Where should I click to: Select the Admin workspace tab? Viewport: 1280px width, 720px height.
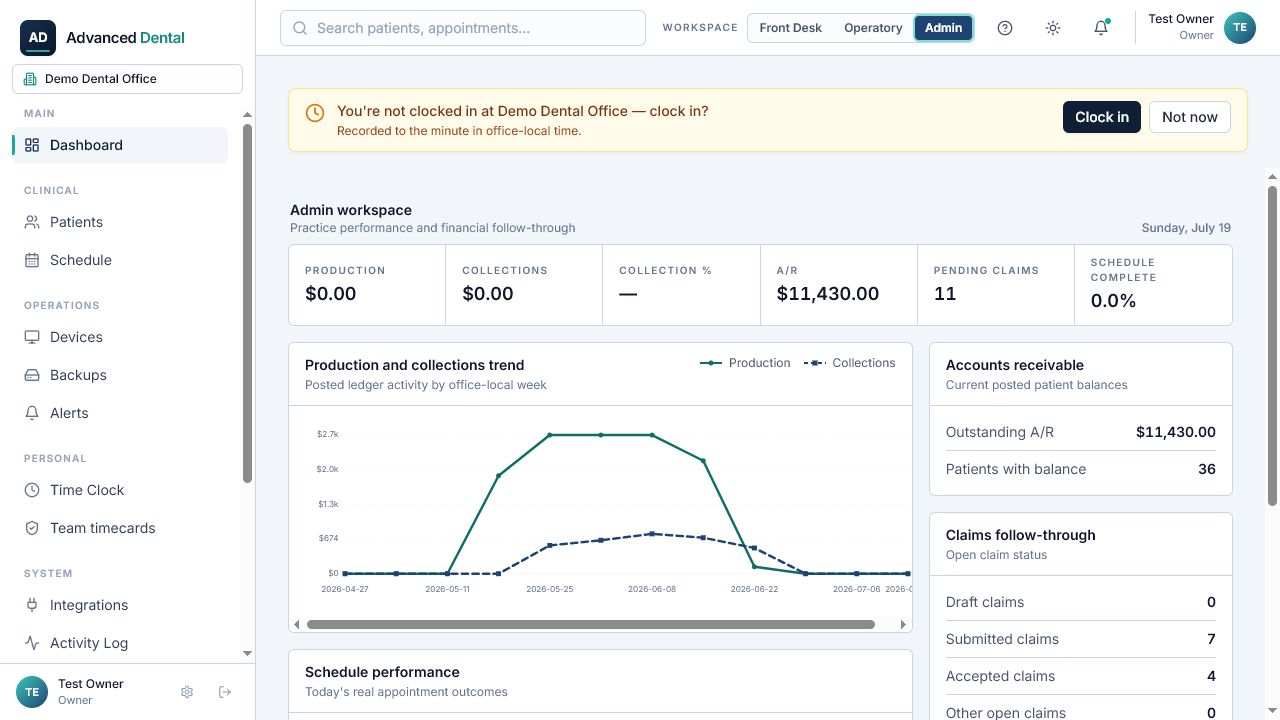[943, 28]
